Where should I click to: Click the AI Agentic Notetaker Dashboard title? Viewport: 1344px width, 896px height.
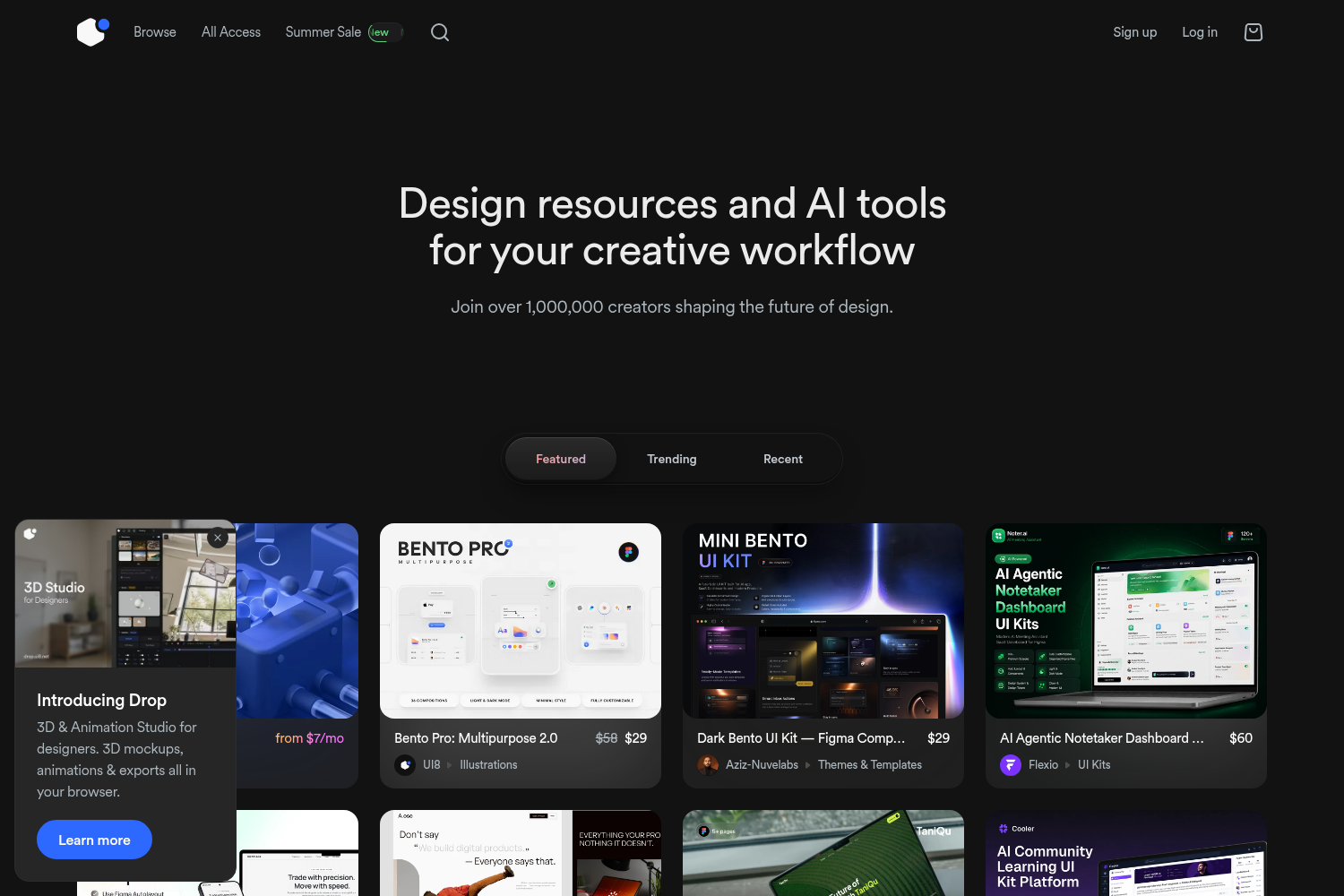click(x=1102, y=738)
